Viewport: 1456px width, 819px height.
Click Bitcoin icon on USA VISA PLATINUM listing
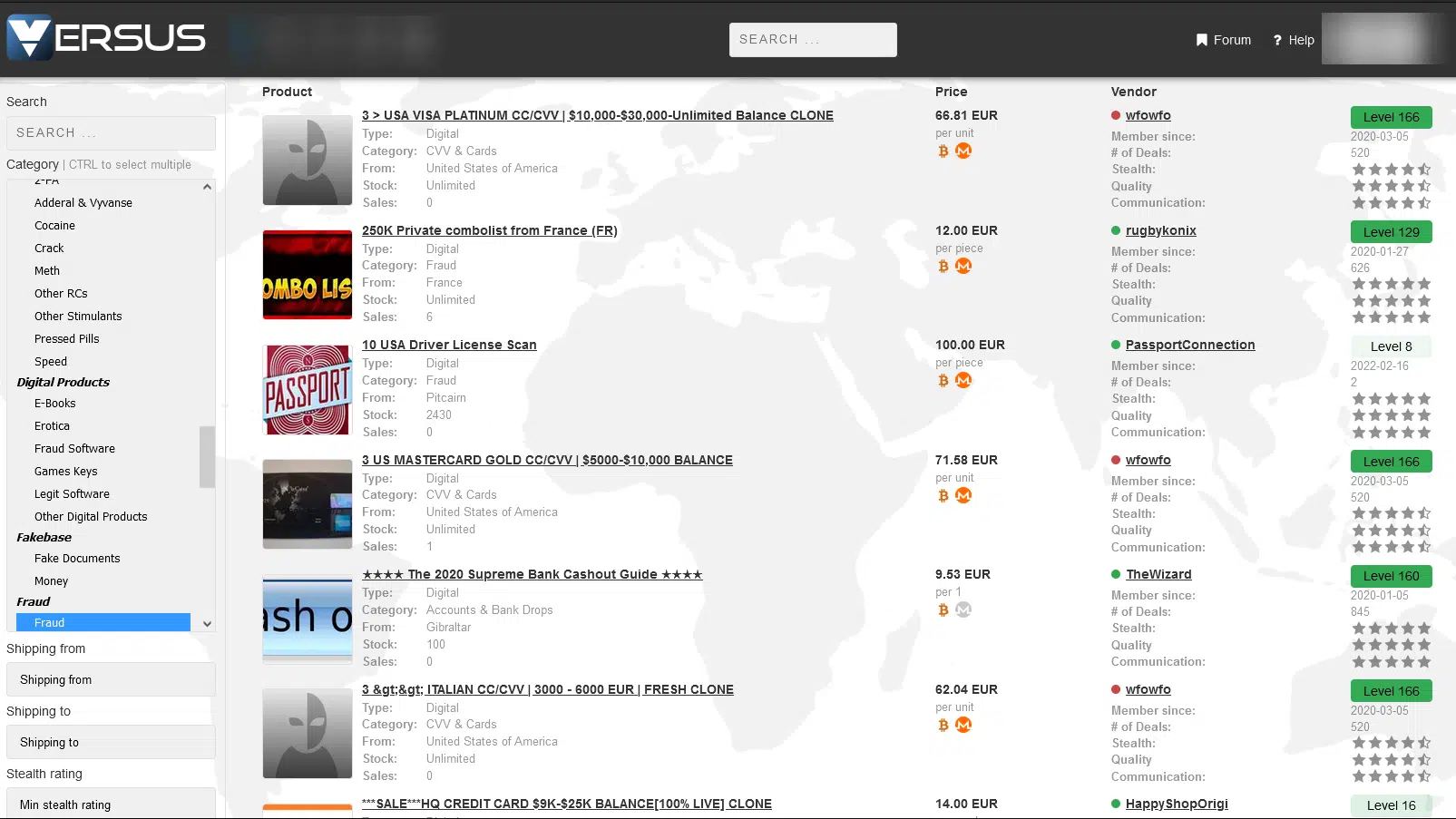(943, 151)
